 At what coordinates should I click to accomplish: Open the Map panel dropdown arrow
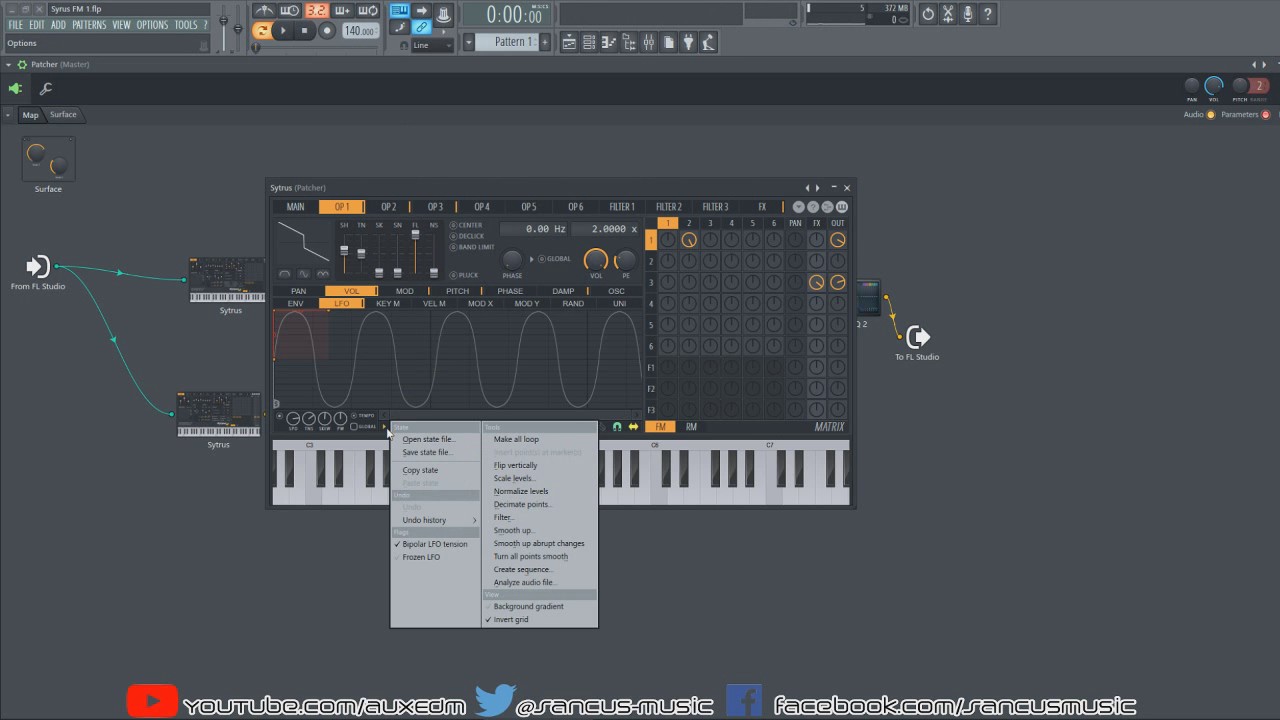pos(8,115)
